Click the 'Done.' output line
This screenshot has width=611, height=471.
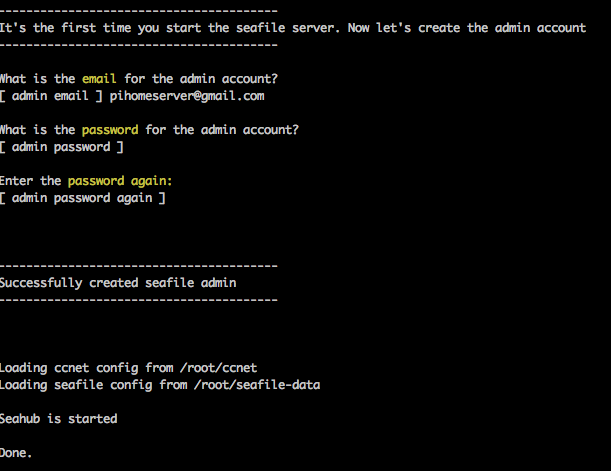click(x=16, y=453)
